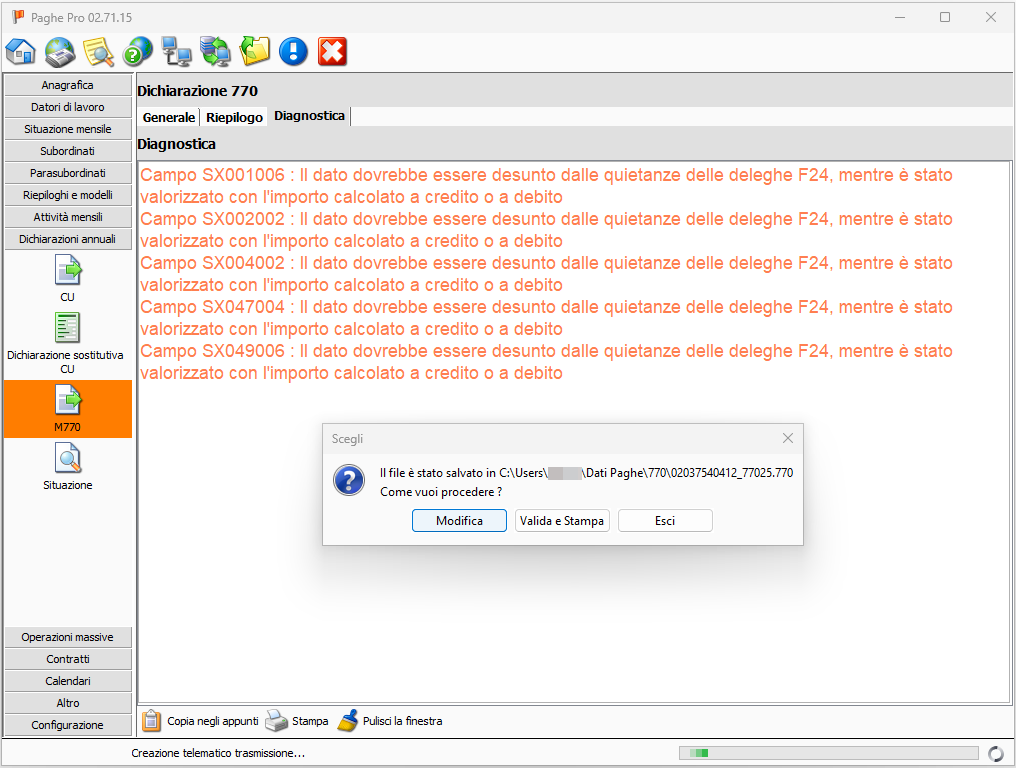Click the database sync toolbar icon

[215, 51]
